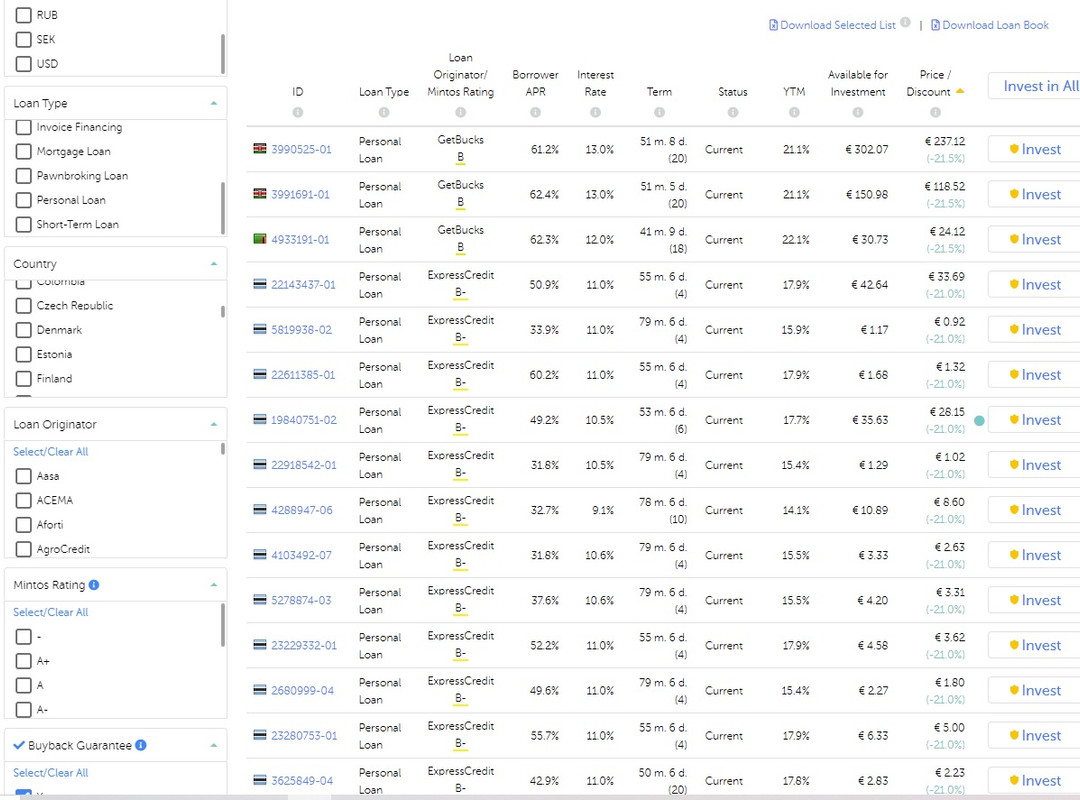Viewport: 1080px width, 800px height.
Task: Invest in loan 3990525-01
Action: point(1034,149)
